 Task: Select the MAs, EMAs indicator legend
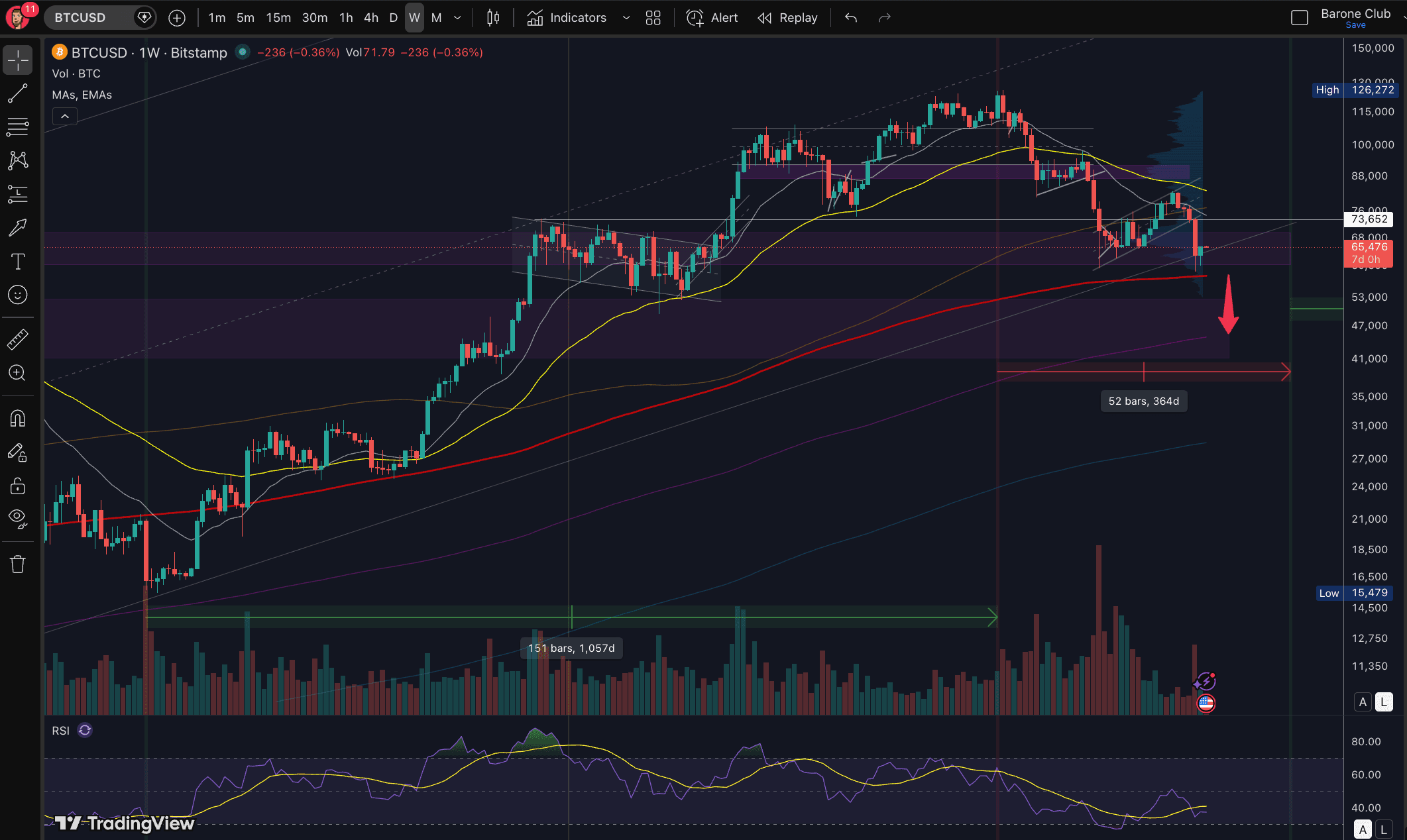82,95
